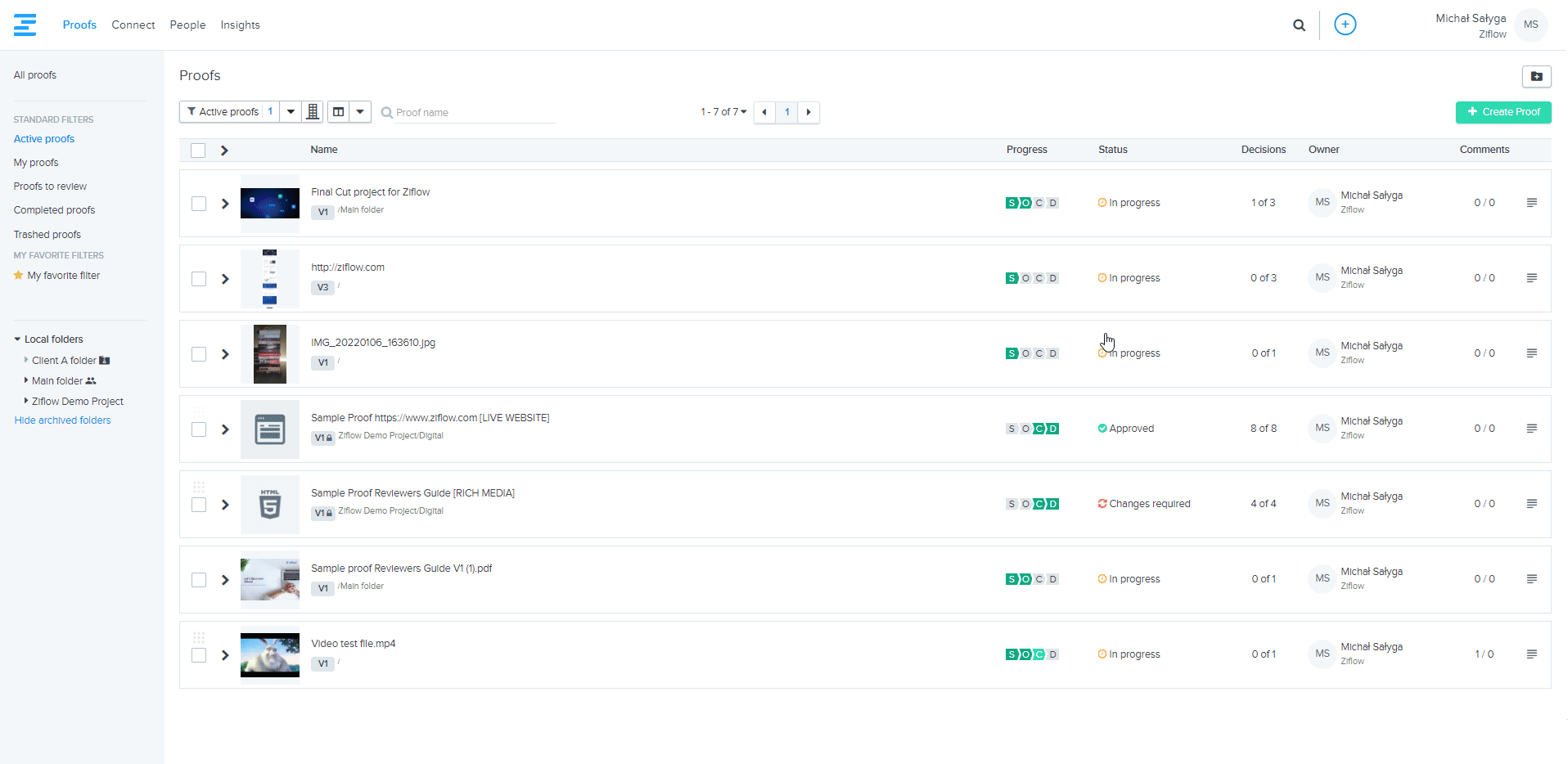This screenshot has height=764, width=1568.
Task: Open the Insights tab
Action: point(240,25)
